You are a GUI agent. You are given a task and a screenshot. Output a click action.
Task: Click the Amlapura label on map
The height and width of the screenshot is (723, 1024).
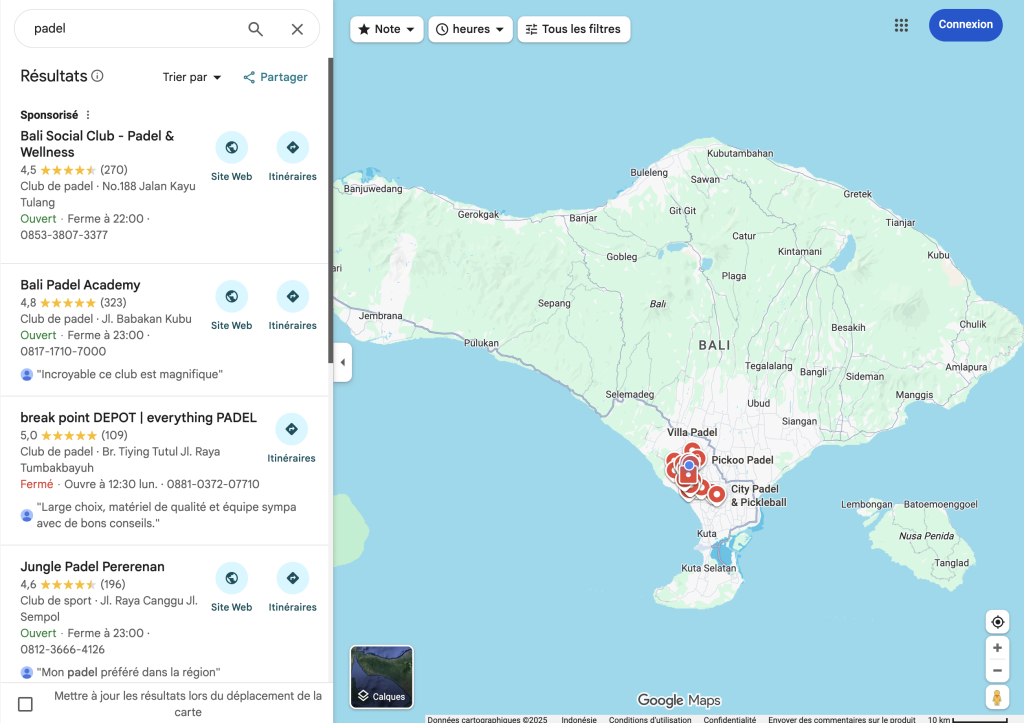pos(966,367)
